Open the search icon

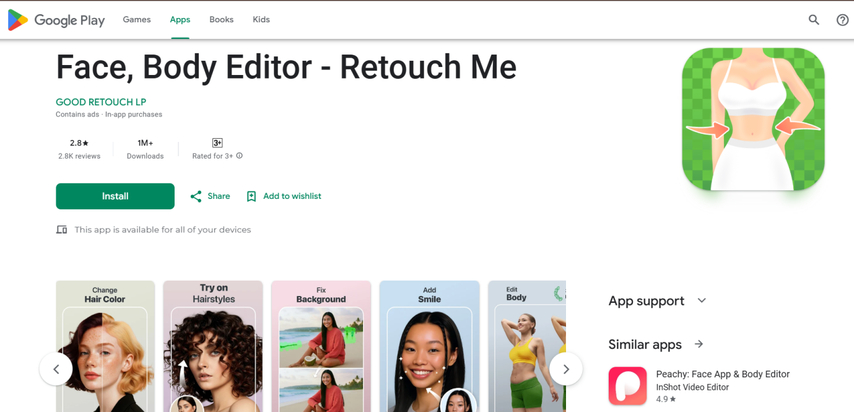(814, 20)
